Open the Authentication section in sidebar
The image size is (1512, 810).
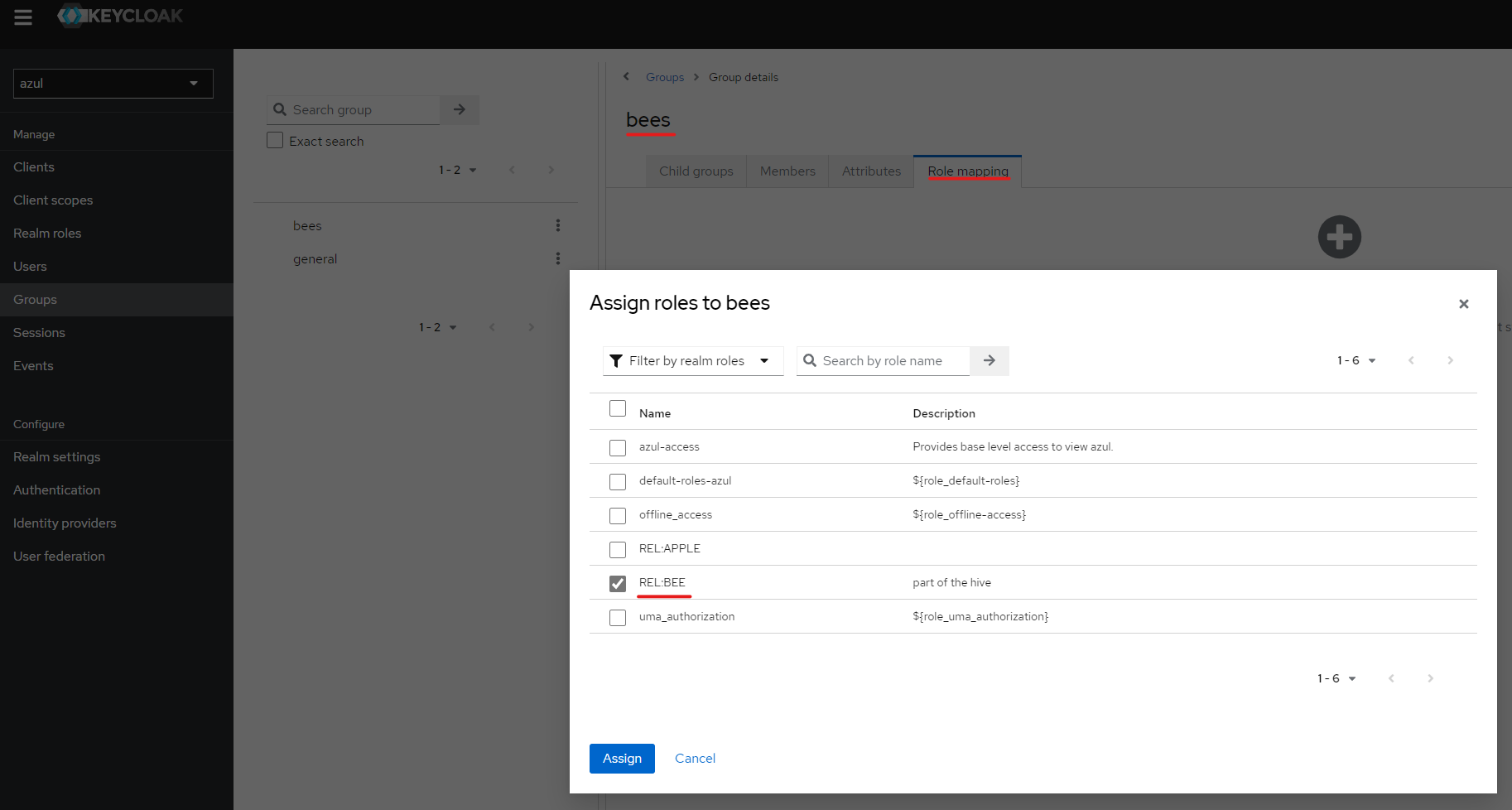pyautogui.click(x=56, y=489)
